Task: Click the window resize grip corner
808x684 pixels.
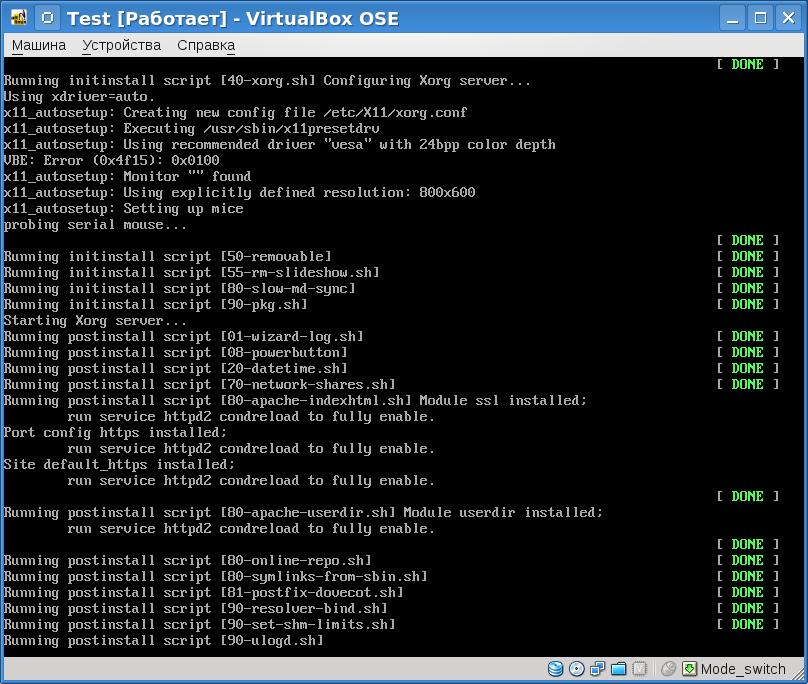Action: 798,674
